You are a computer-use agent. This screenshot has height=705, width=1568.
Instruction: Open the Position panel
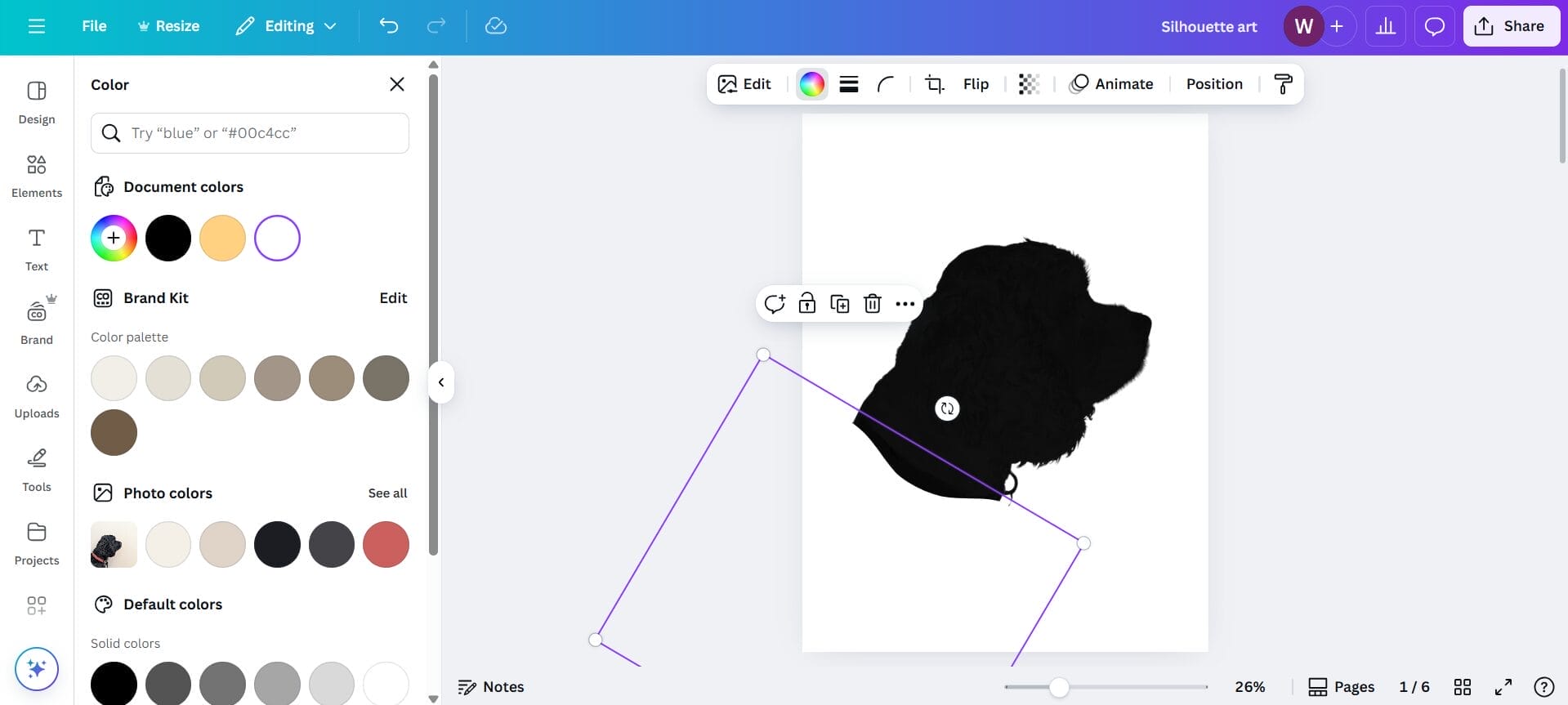[x=1214, y=84]
